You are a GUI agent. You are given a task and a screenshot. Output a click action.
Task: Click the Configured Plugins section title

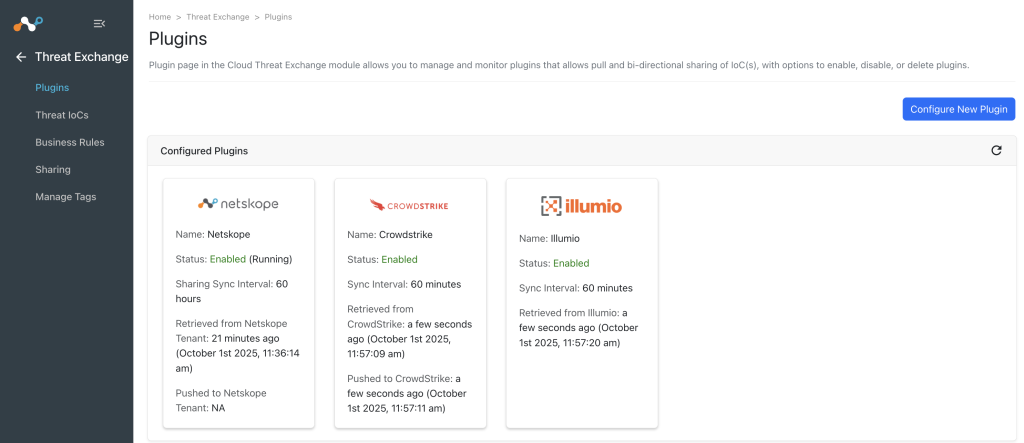[x=204, y=151]
